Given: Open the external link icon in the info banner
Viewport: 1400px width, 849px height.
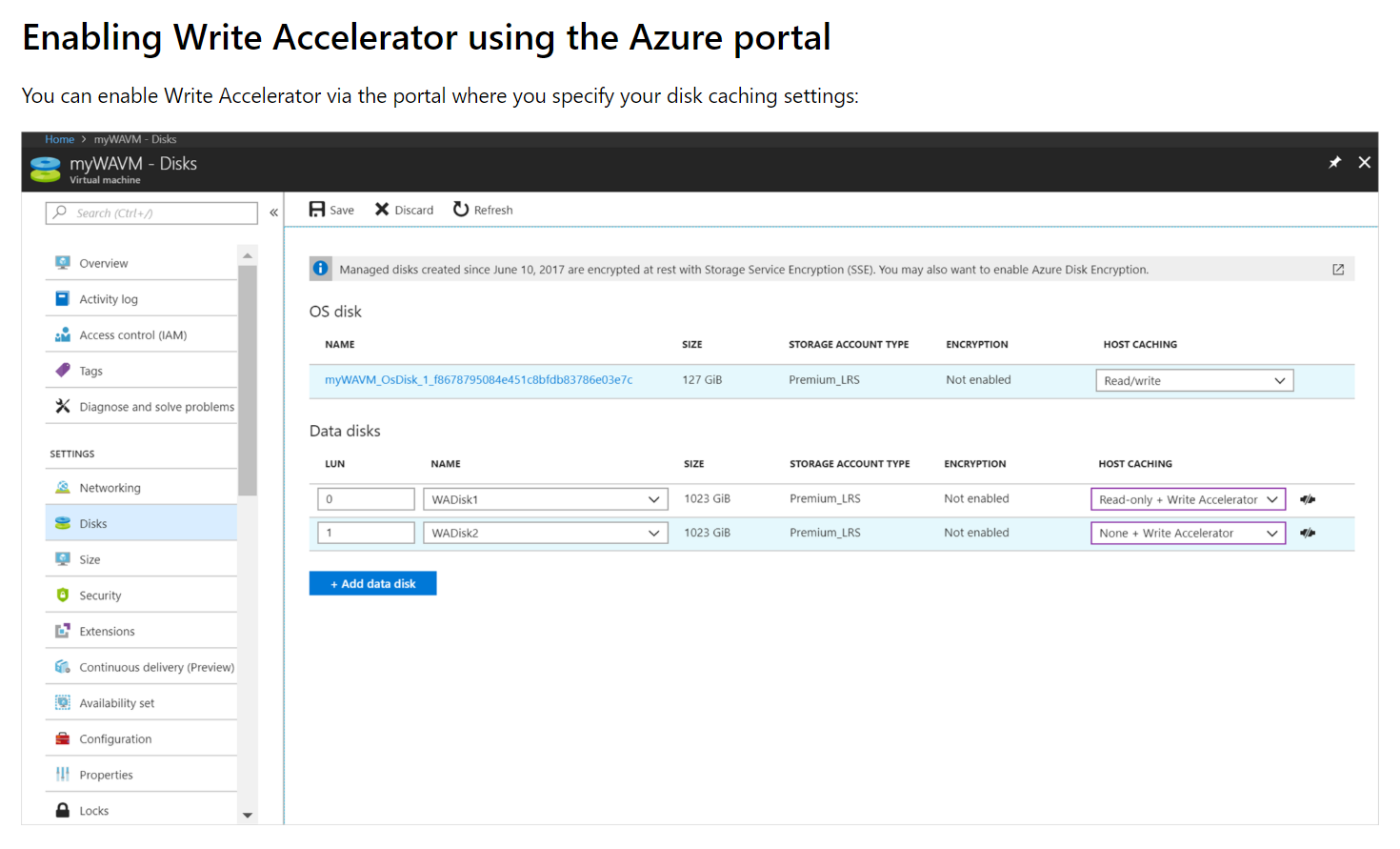Looking at the screenshot, I should pos(1338,270).
